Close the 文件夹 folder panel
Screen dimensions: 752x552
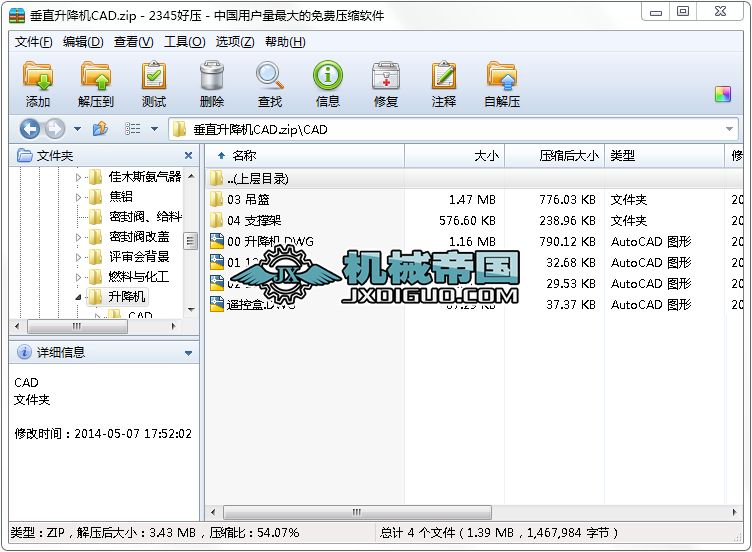tap(188, 155)
